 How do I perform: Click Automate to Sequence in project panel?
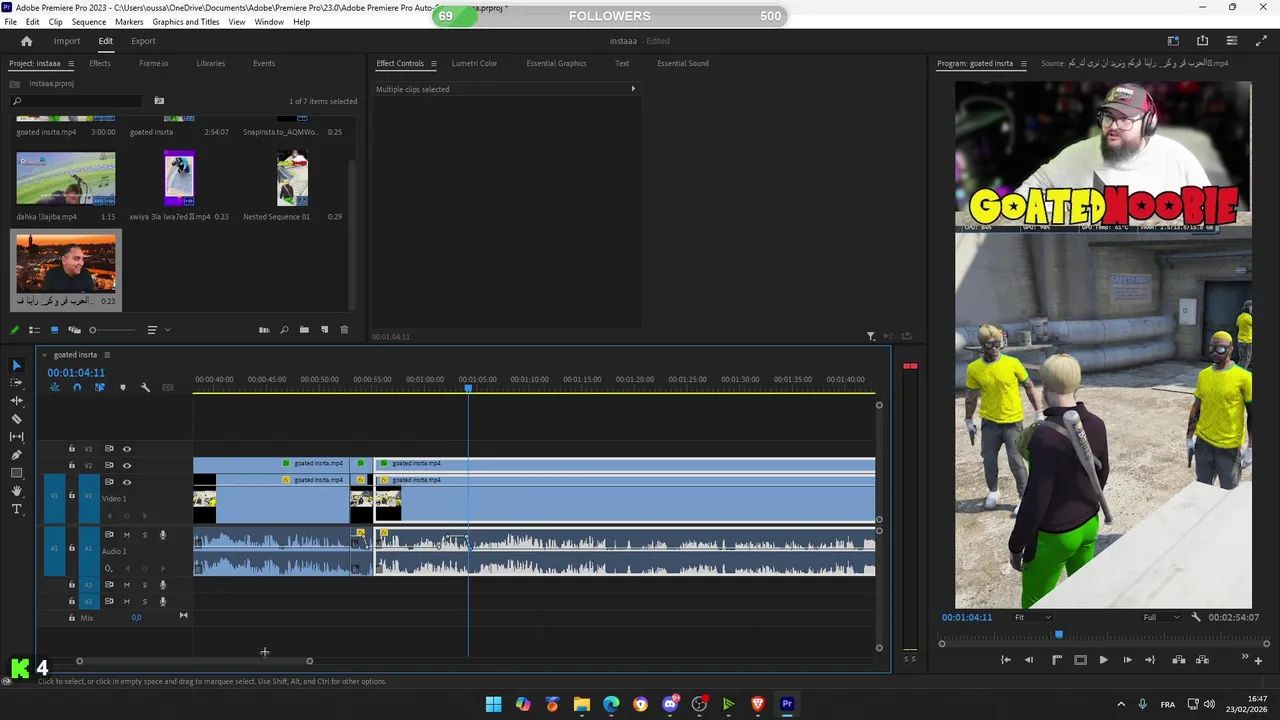(264, 330)
